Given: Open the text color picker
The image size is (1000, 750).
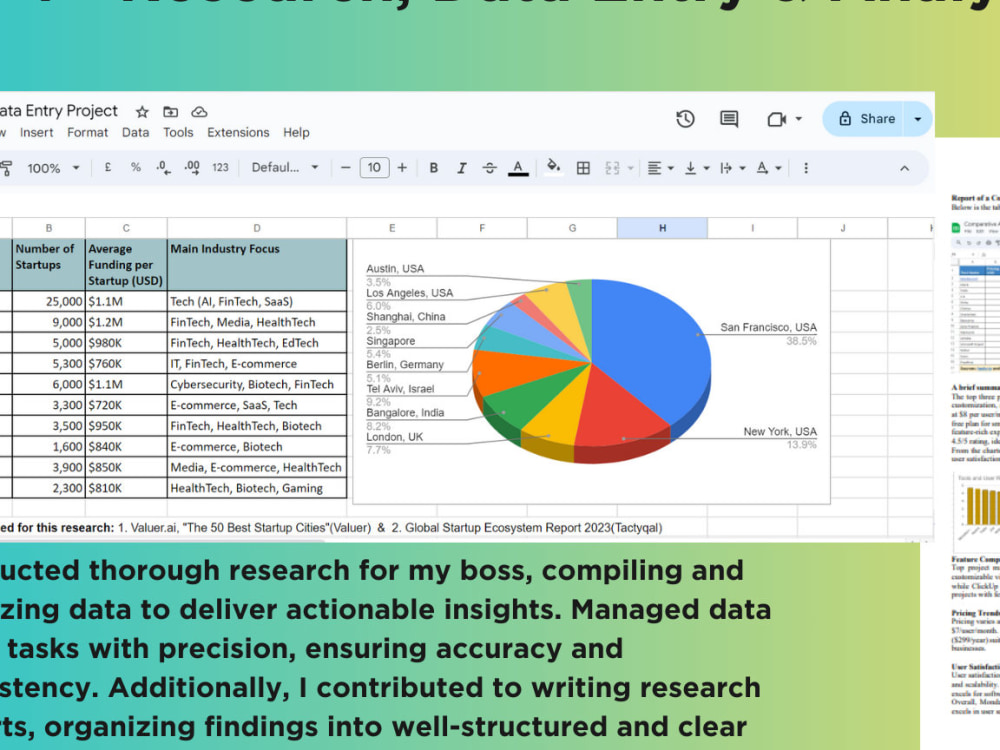Looking at the screenshot, I should 518,168.
